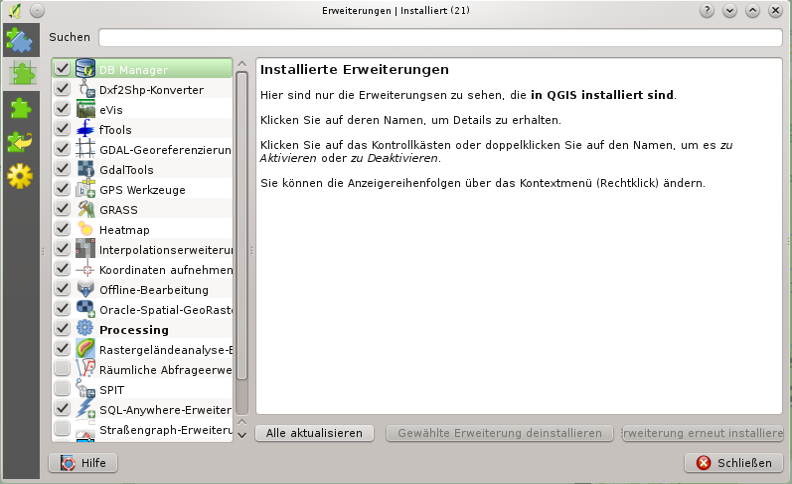Click the Schließen button
792x484 pixels.
coord(734,463)
